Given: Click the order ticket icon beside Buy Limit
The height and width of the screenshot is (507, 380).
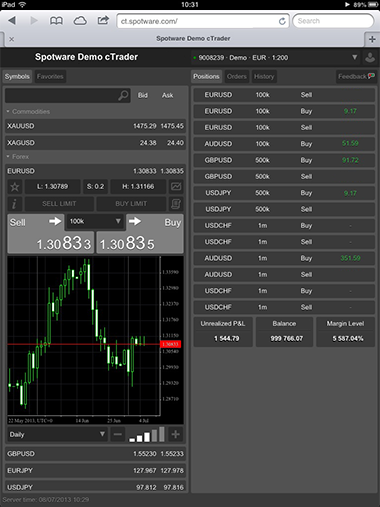Looking at the screenshot, I should click(176, 204).
